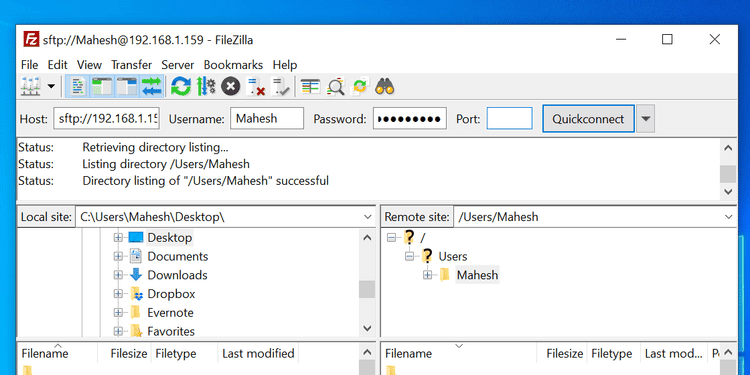Open the Bookmarks menu
The image size is (750, 375).
233,65
